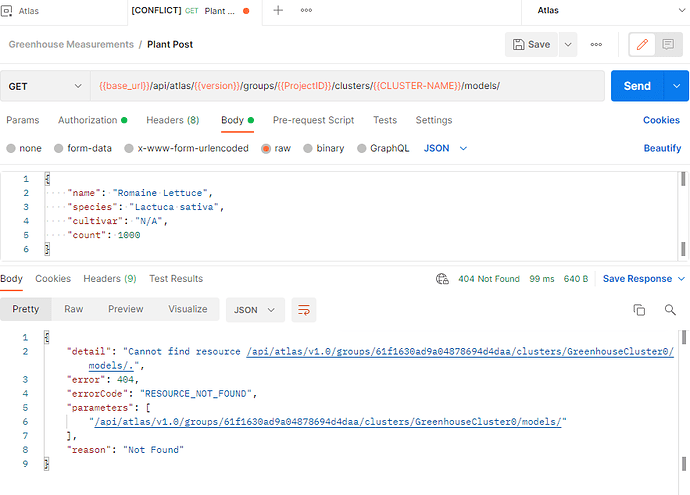Click the pencil edit mode icon

(x=642, y=45)
